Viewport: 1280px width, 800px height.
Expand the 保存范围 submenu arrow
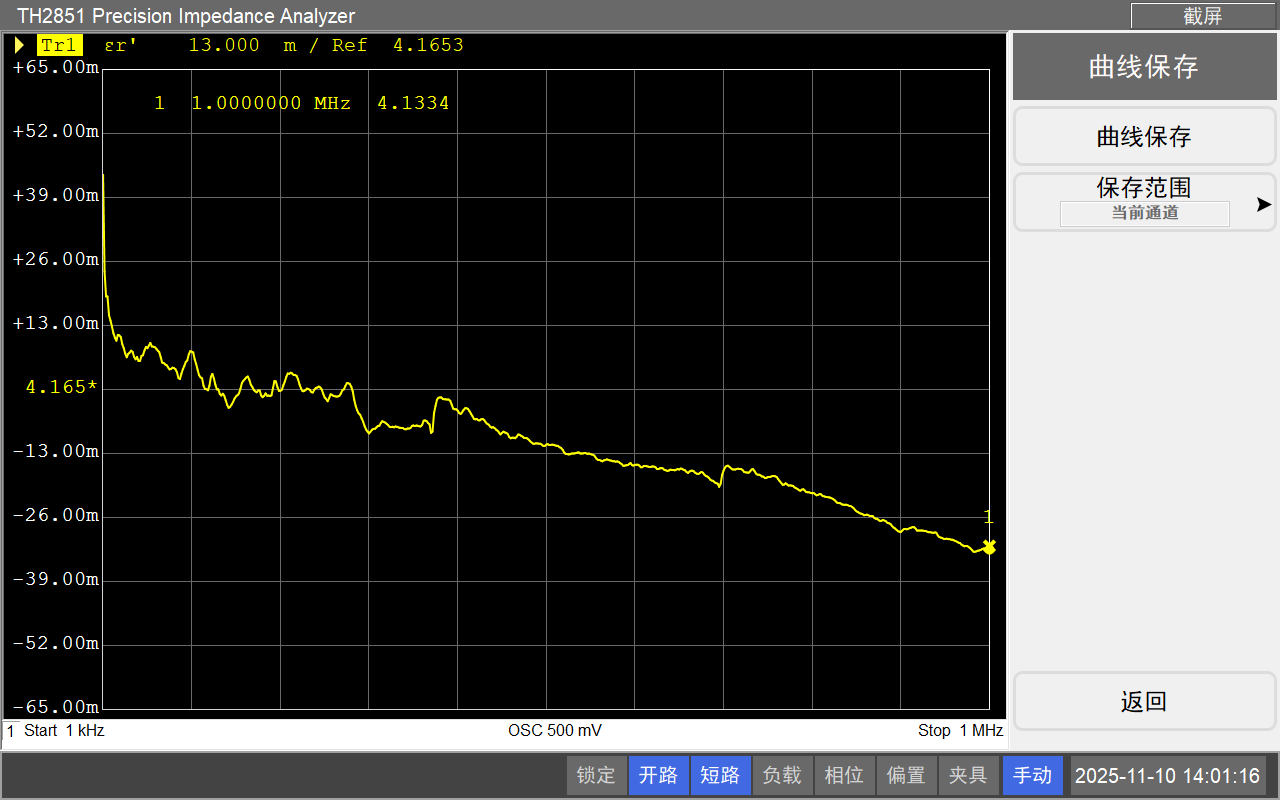(x=1264, y=204)
